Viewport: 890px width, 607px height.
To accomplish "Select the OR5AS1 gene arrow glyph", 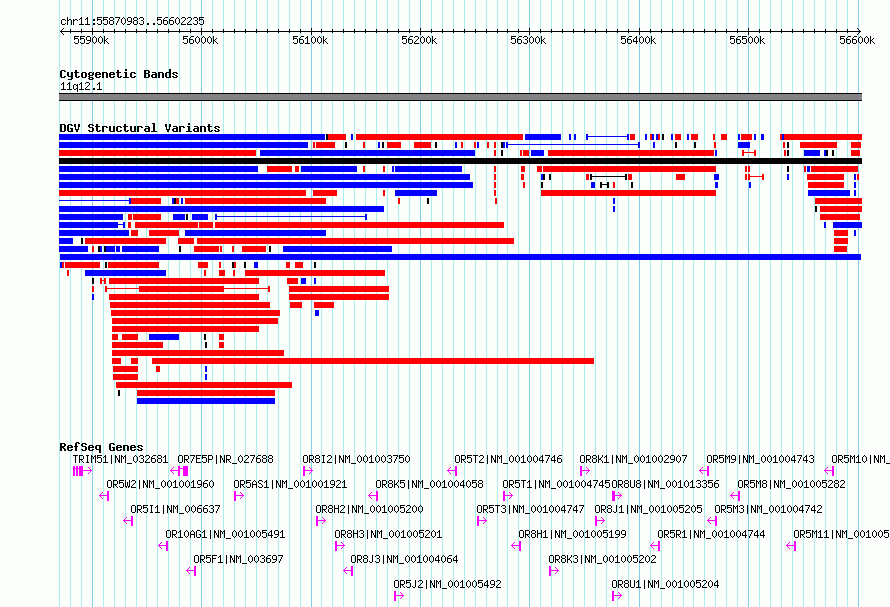I will coord(239,496).
